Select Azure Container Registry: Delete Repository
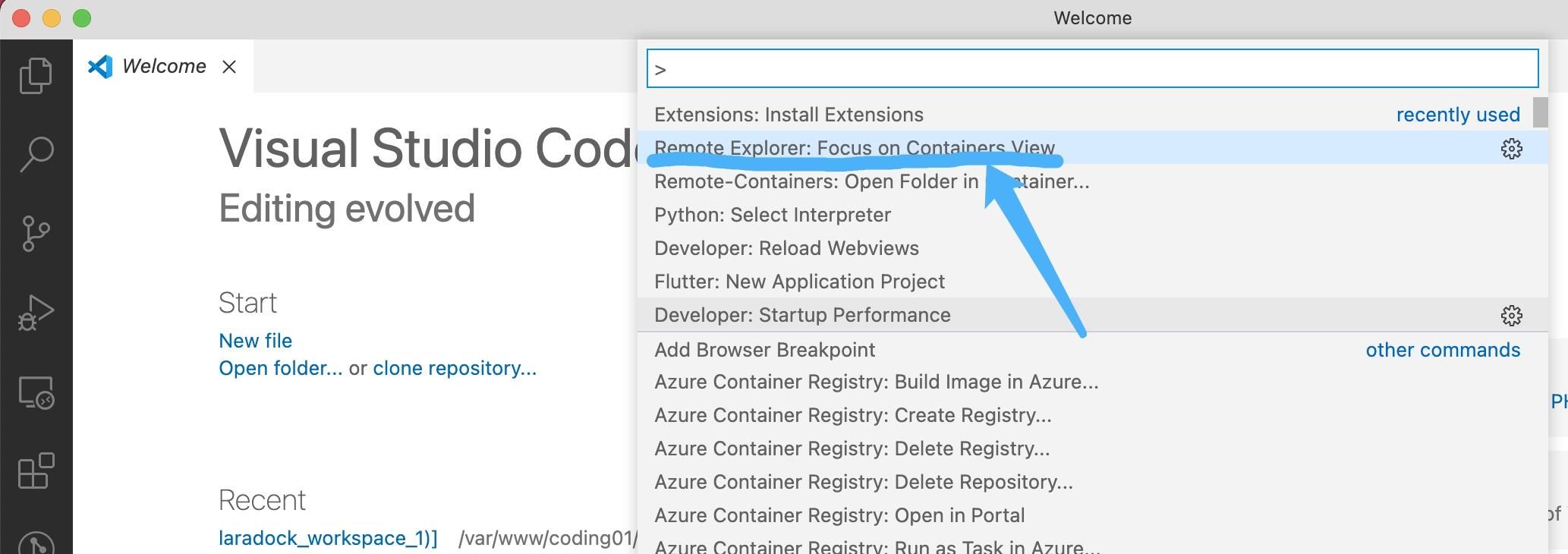This screenshot has width=1568, height=554. tap(1092, 482)
